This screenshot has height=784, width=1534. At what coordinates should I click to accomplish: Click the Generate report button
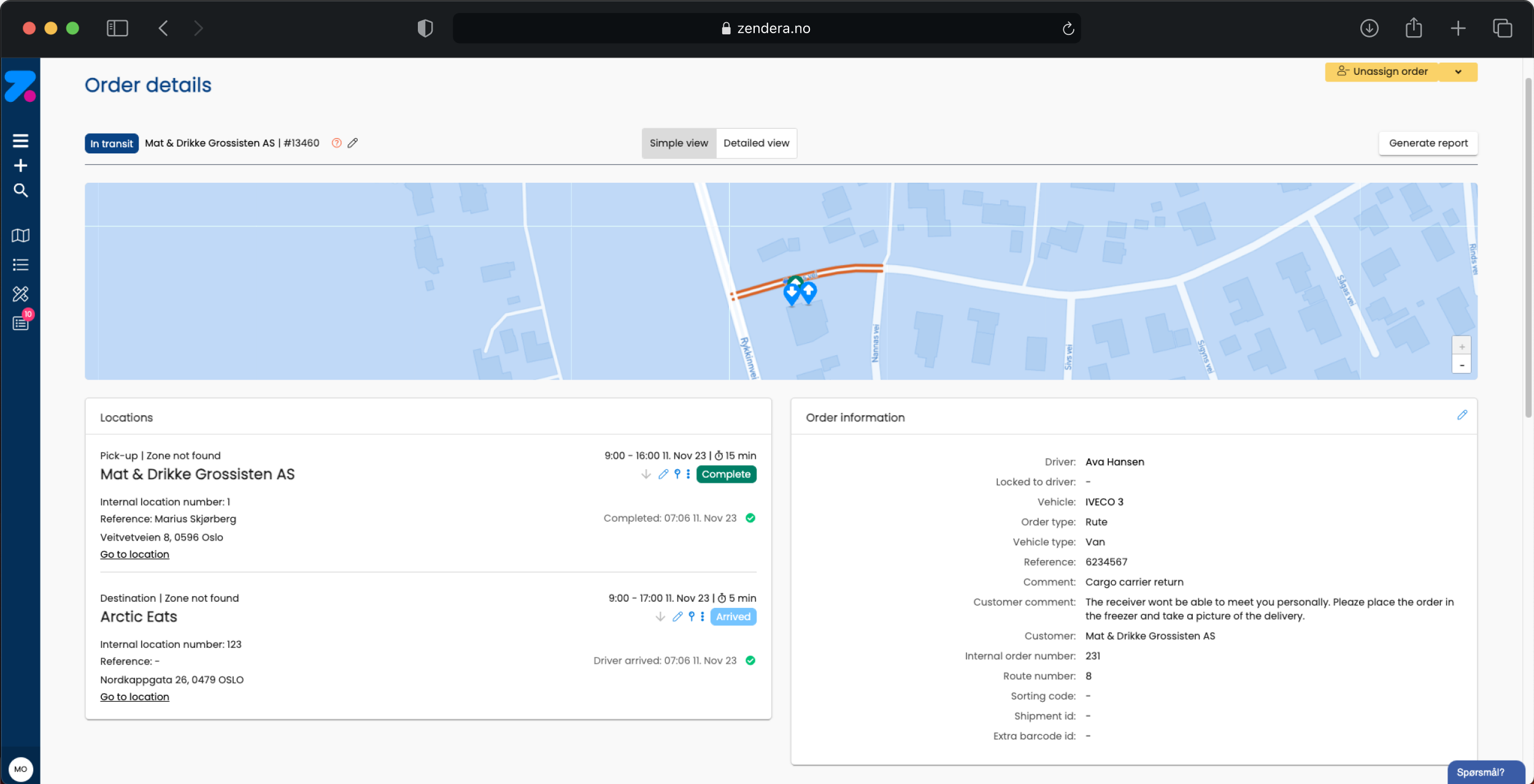1428,143
